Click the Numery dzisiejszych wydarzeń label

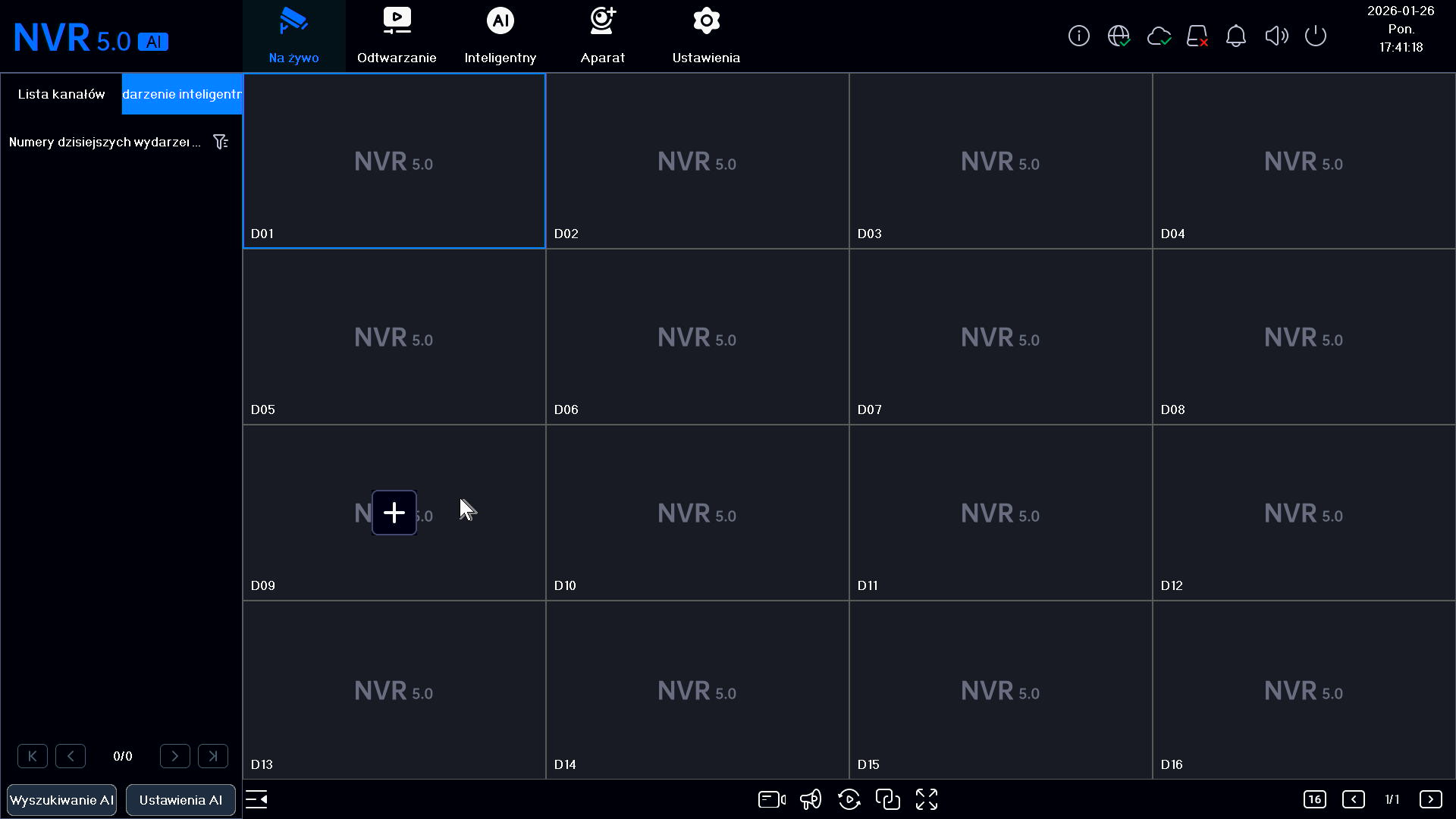pos(105,142)
